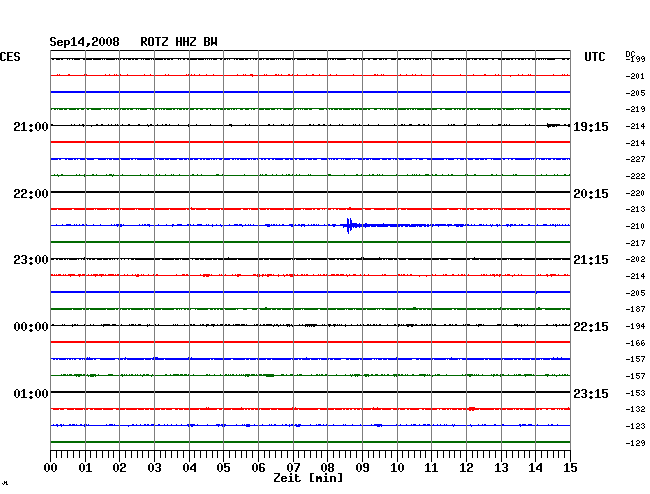Select the DC offset value "-219"
The width and height of the screenshot is (650, 494).
[635, 109]
